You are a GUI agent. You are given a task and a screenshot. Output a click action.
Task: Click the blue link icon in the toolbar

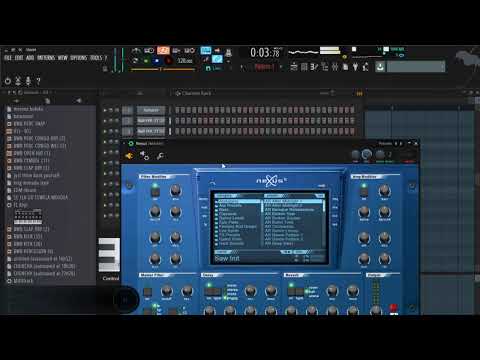point(217,59)
